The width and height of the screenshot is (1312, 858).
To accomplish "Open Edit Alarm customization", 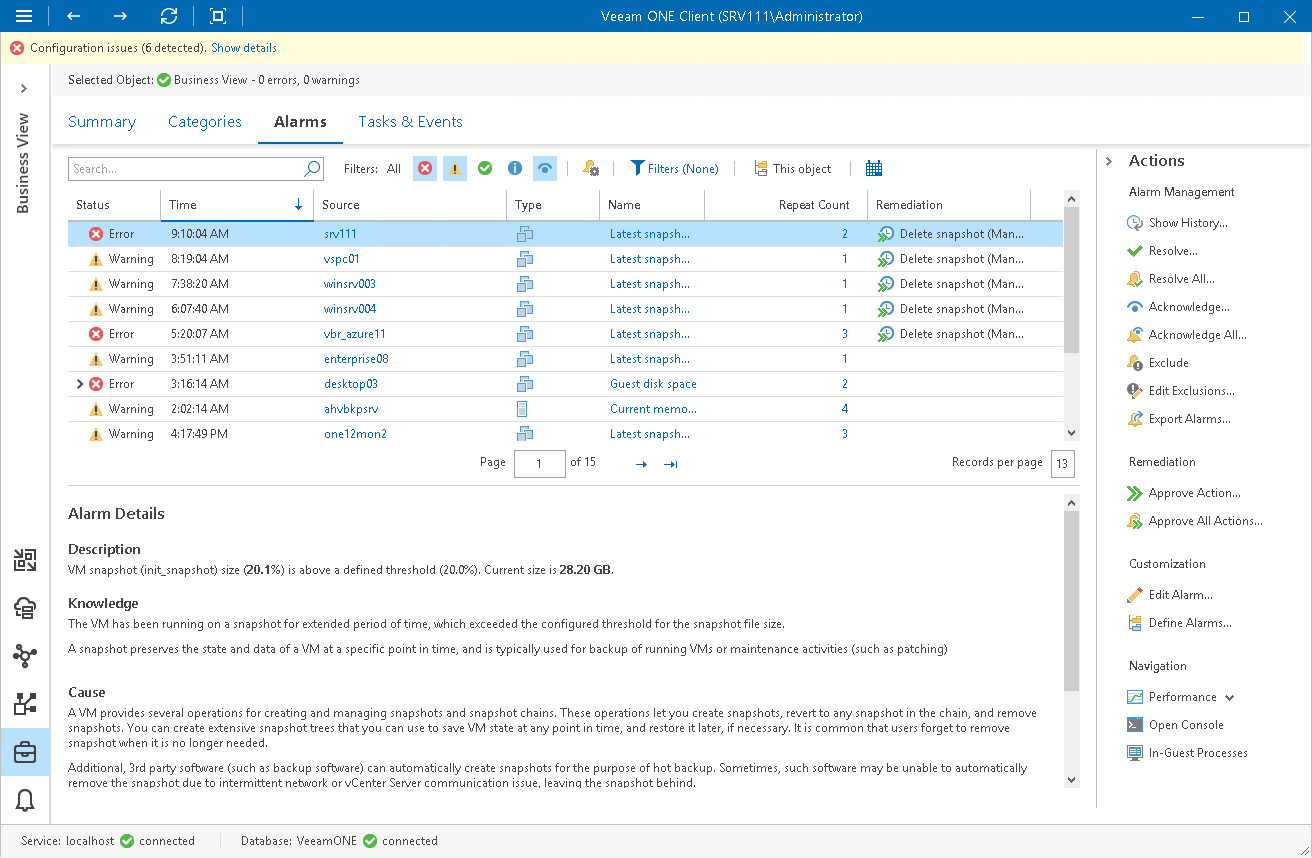I will pyautogui.click(x=1170, y=595).
